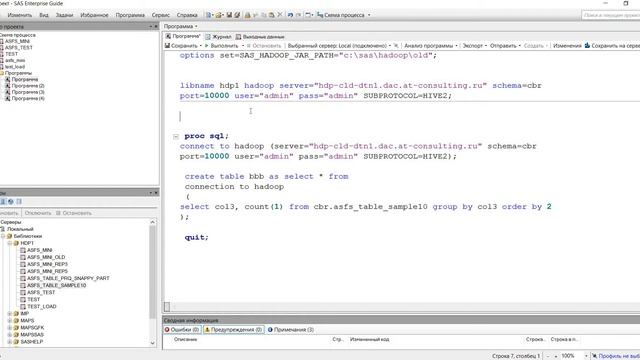Click servers tree scrollbar down arrow
The image size is (640, 360).
click(x=153, y=343)
